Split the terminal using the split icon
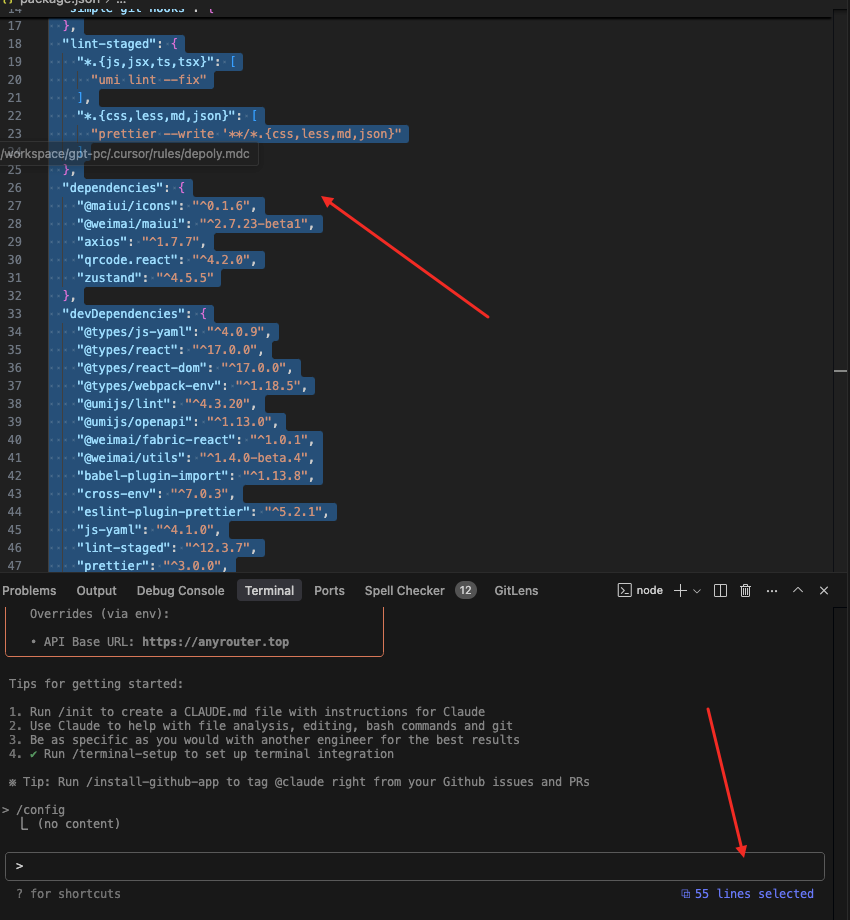Image resolution: width=850 pixels, height=920 pixels. pyautogui.click(x=719, y=590)
